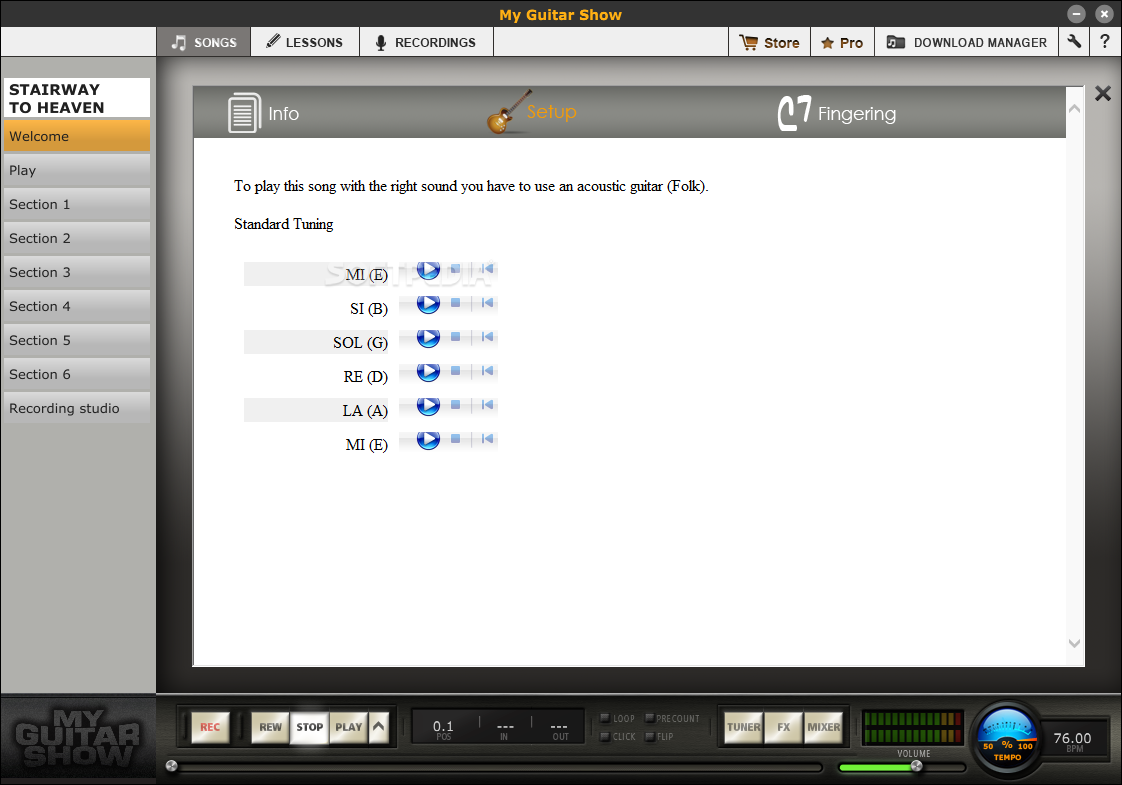Open the TUNER
1122x785 pixels.
point(743,727)
